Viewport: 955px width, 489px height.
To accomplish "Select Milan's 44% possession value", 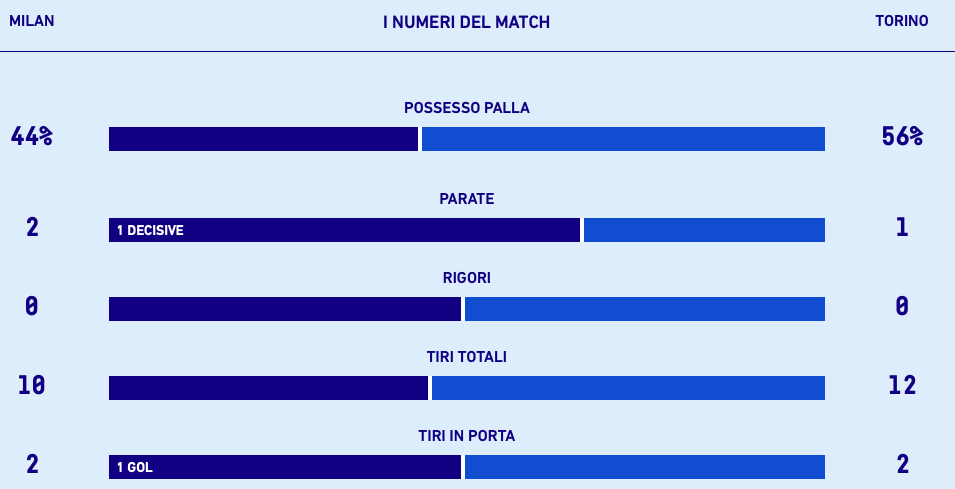I will click(31, 137).
